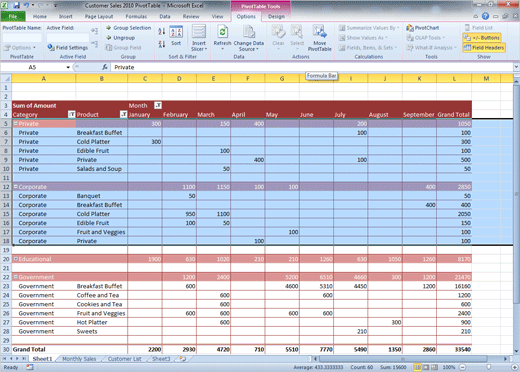Switch to the Home ribbon tab
520x372 pixels.
(40, 16)
